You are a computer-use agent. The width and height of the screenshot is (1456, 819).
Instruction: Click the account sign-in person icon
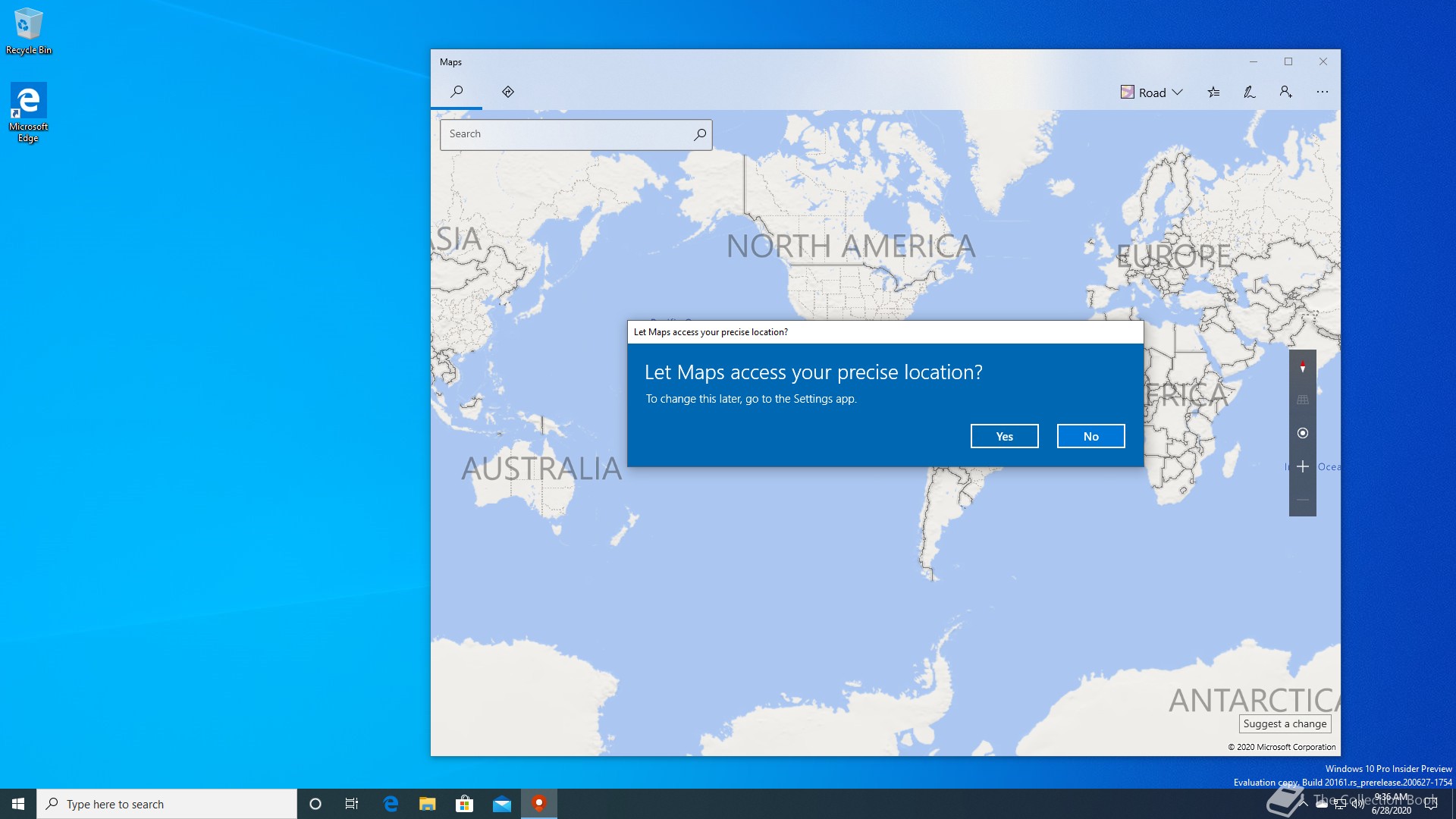point(1286,92)
